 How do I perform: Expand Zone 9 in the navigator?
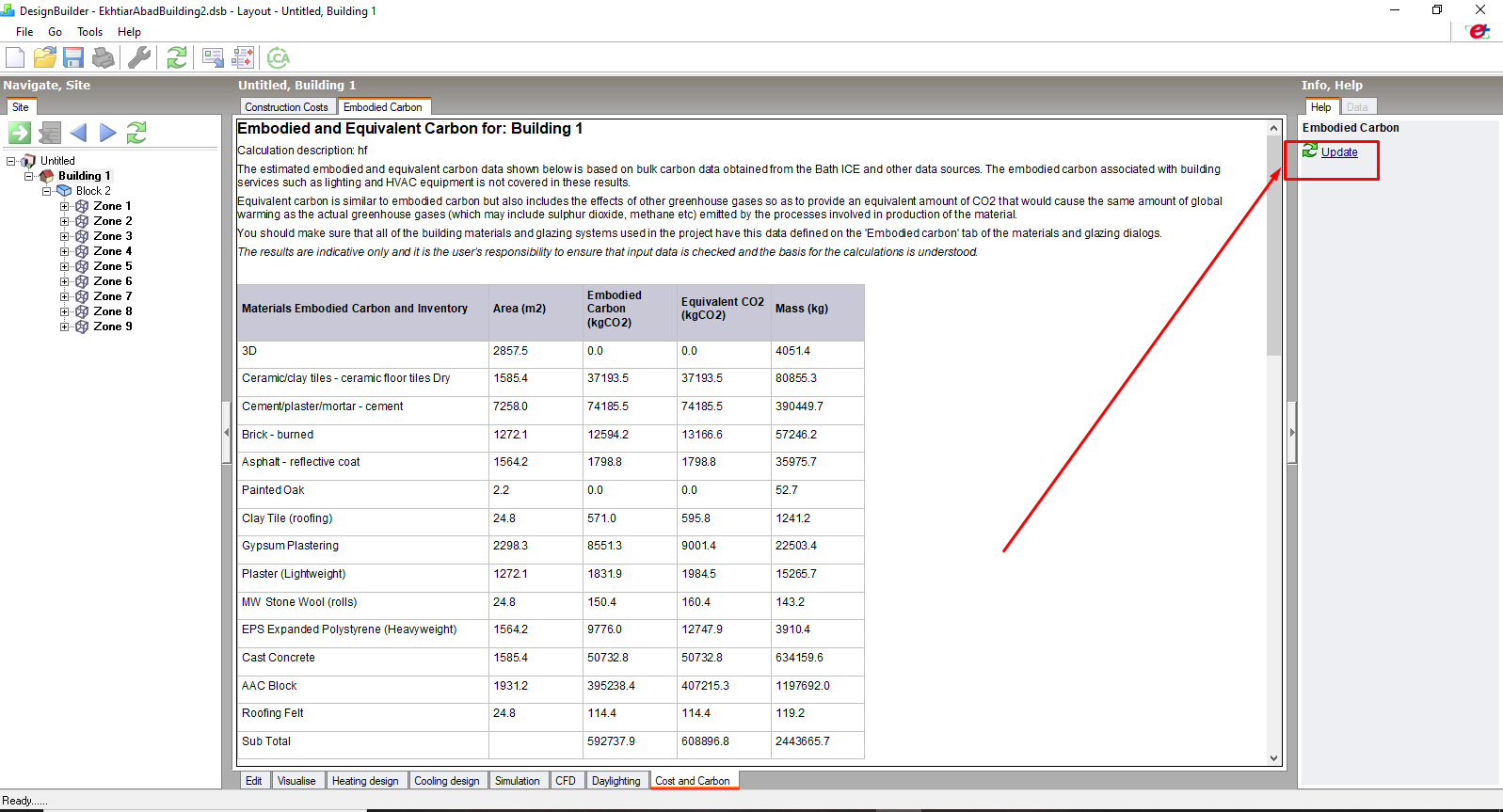(65, 326)
